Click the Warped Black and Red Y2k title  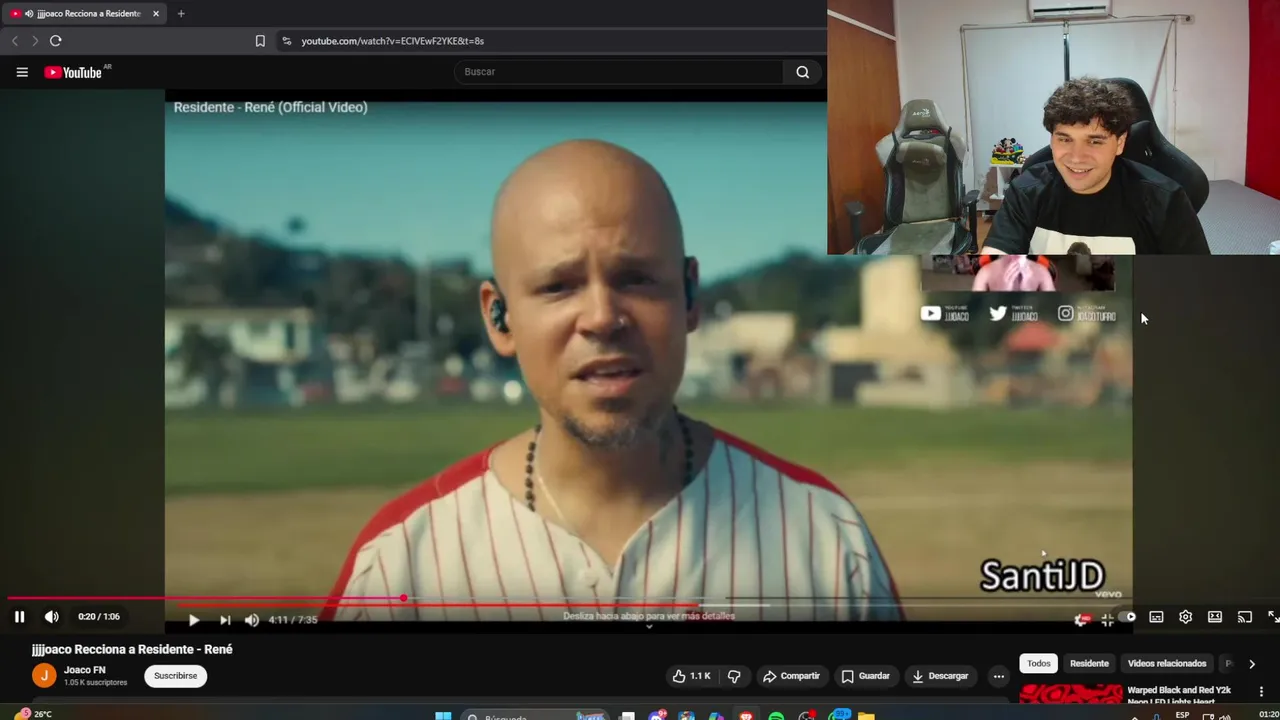pos(1179,695)
